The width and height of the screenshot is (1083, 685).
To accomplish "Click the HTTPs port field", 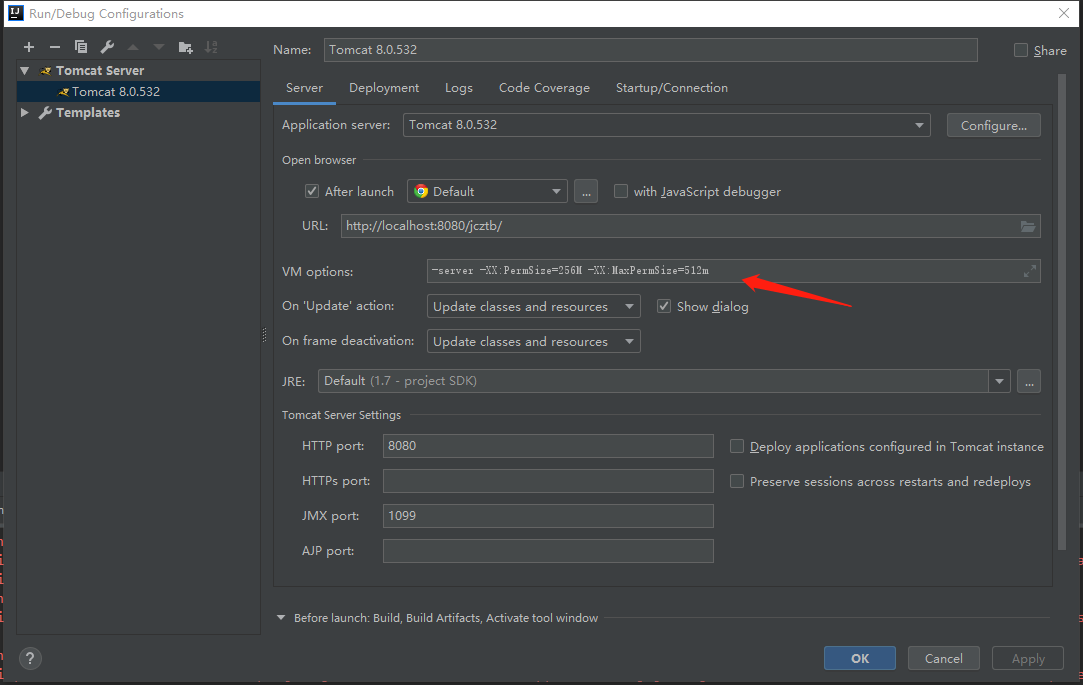I will click(548, 481).
